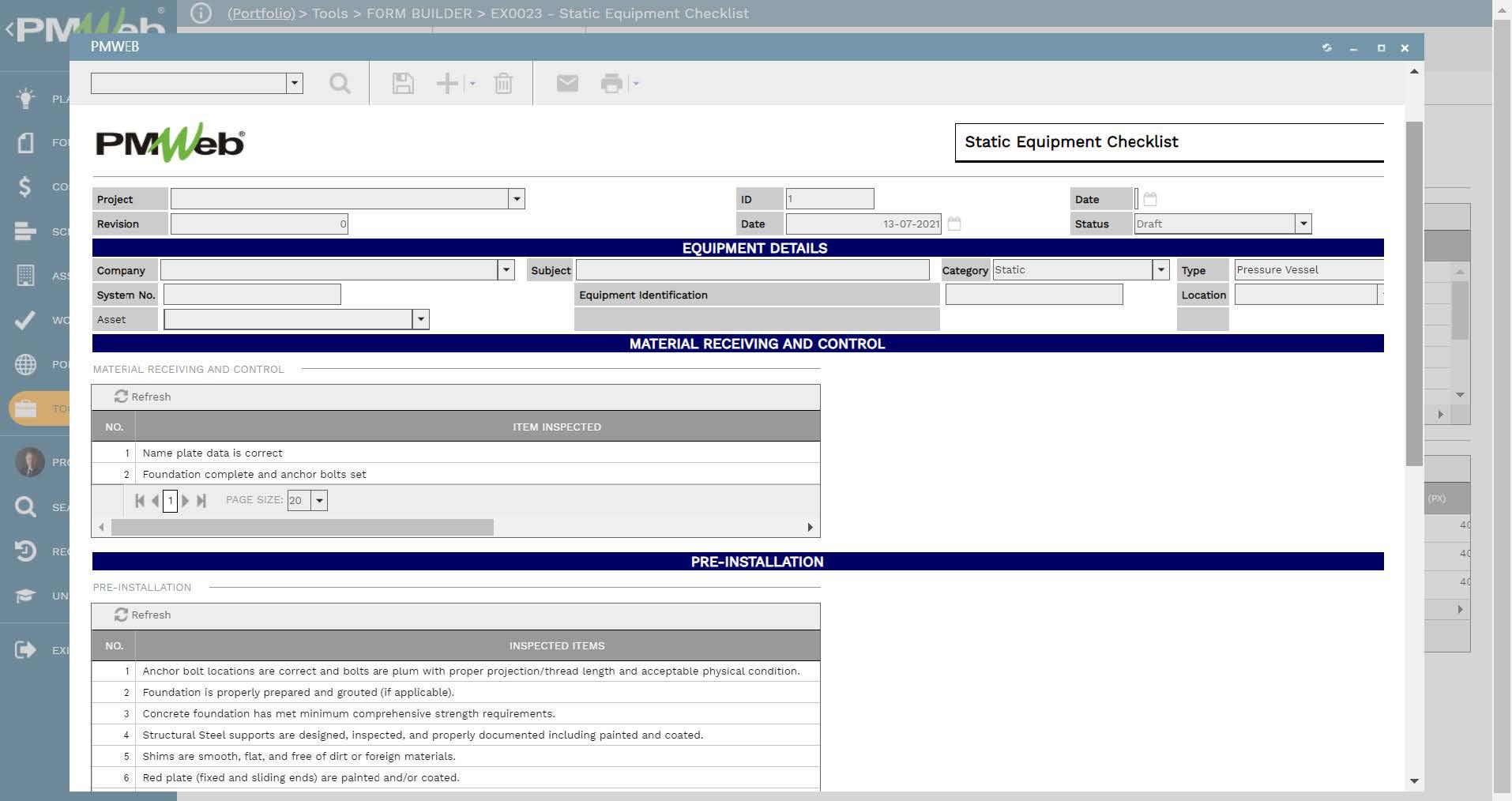Click the horizontal scrollbar under Material Receiving table
The width and height of the screenshot is (1512, 801).
pos(302,527)
